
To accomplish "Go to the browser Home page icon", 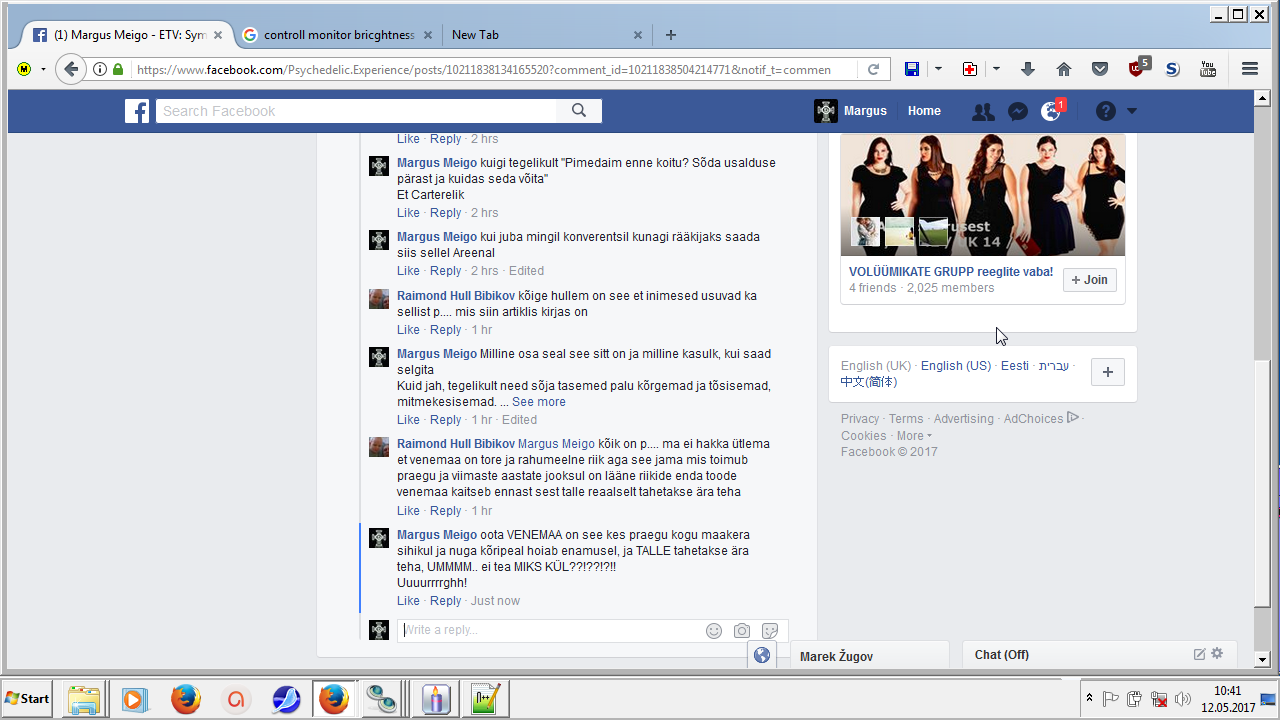I will pos(1064,69).
